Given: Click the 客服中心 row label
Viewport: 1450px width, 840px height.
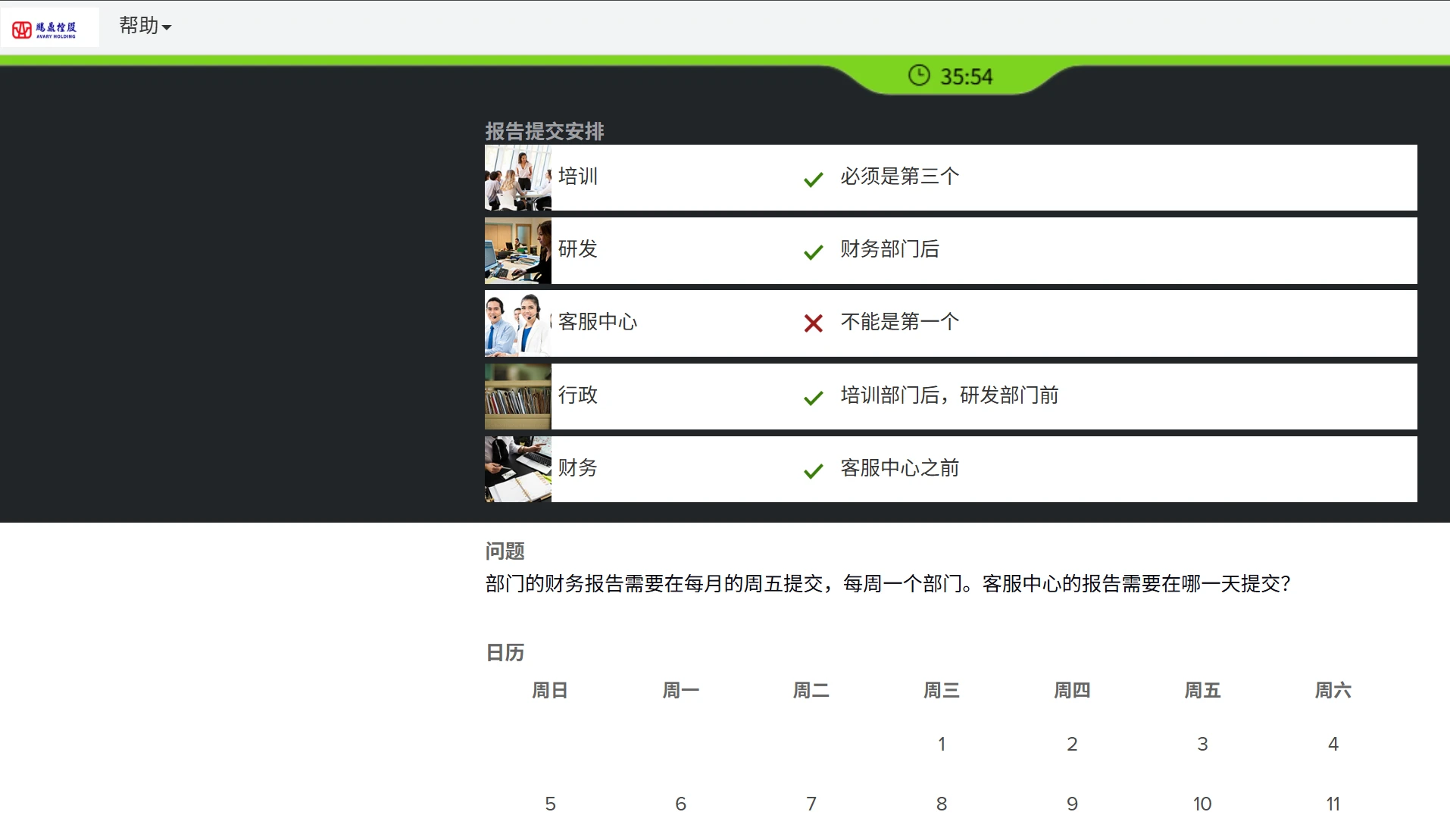Looking at the screenshot, I should (598, 322).
